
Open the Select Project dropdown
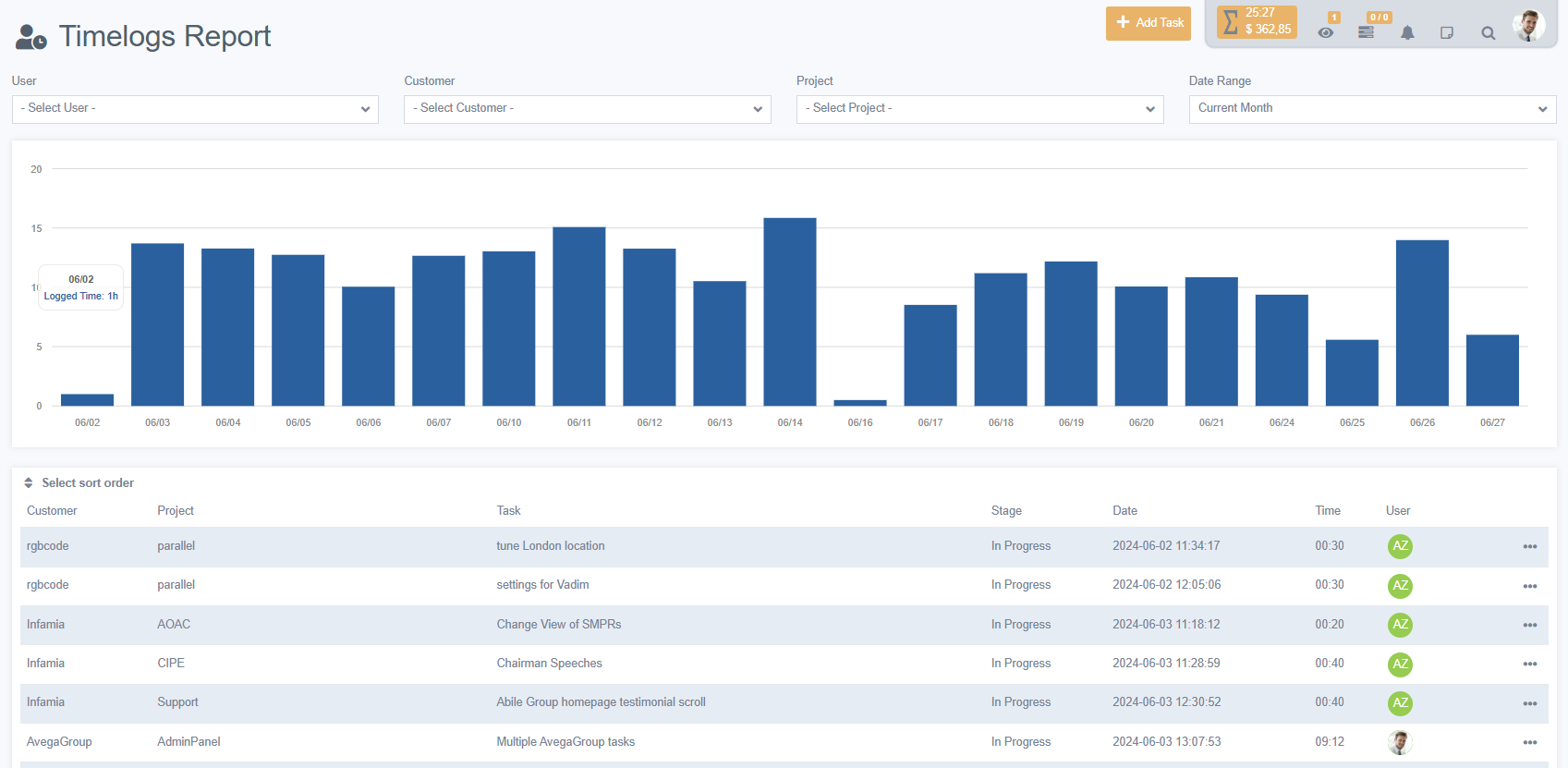[x=979, y=109]
